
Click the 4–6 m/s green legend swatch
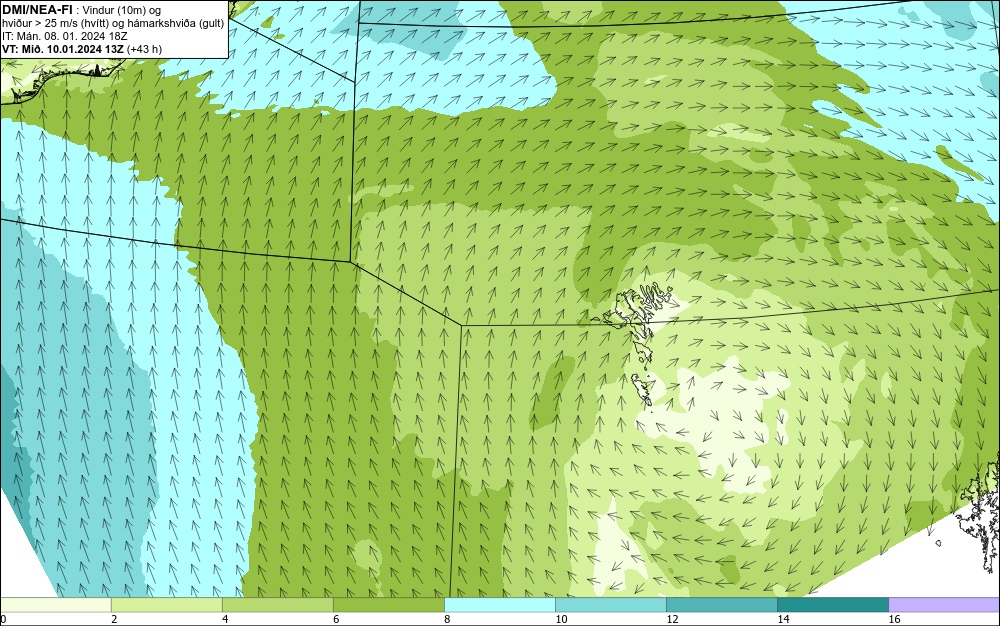(x=277, y=605)
